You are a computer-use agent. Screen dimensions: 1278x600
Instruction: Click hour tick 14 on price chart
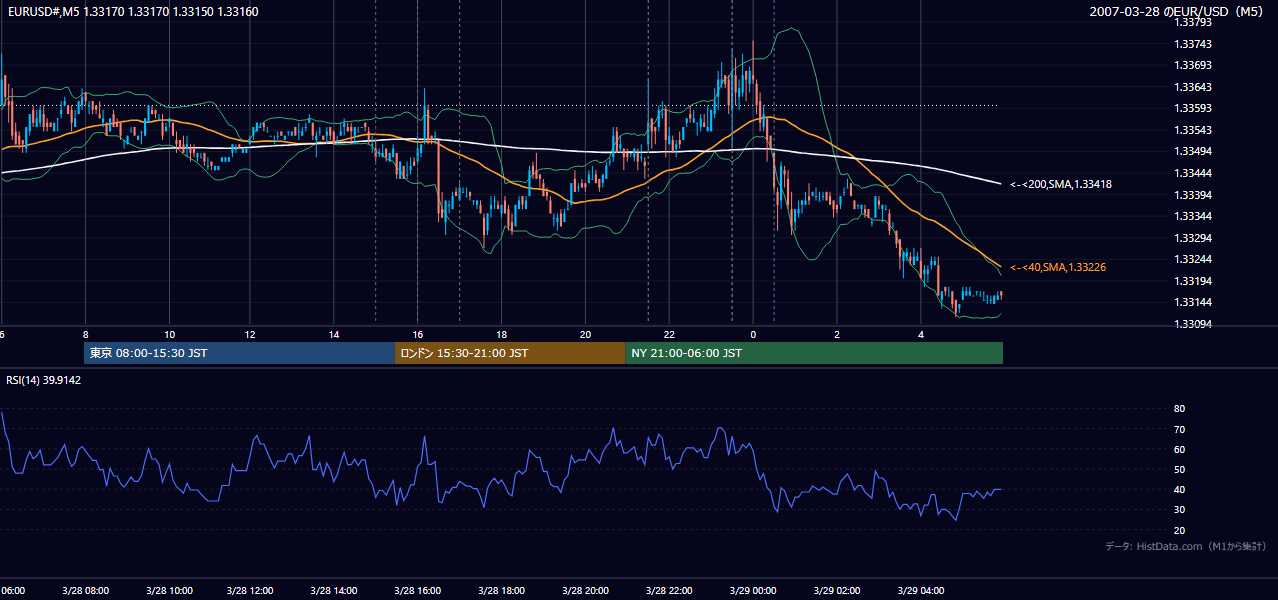click(335, 334)
